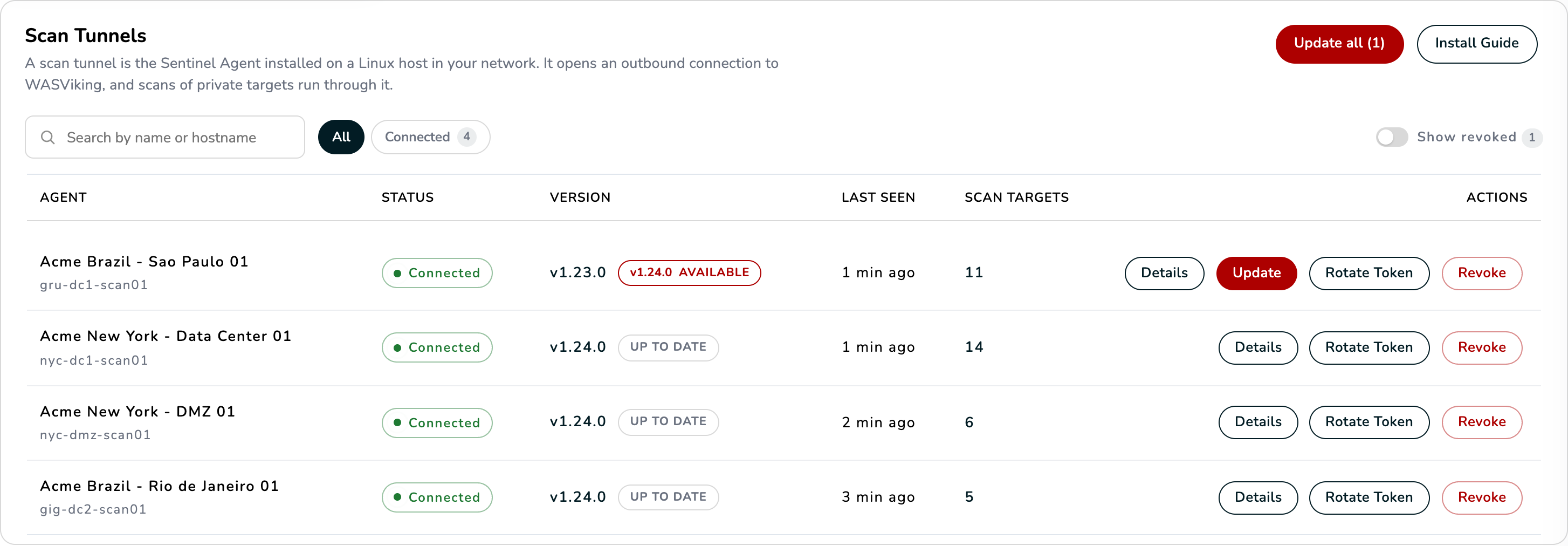Open Details for Rio de Janeiro 01
Image resolution: width=1568 pixels, height=546 pixels.
[1257, 497]
